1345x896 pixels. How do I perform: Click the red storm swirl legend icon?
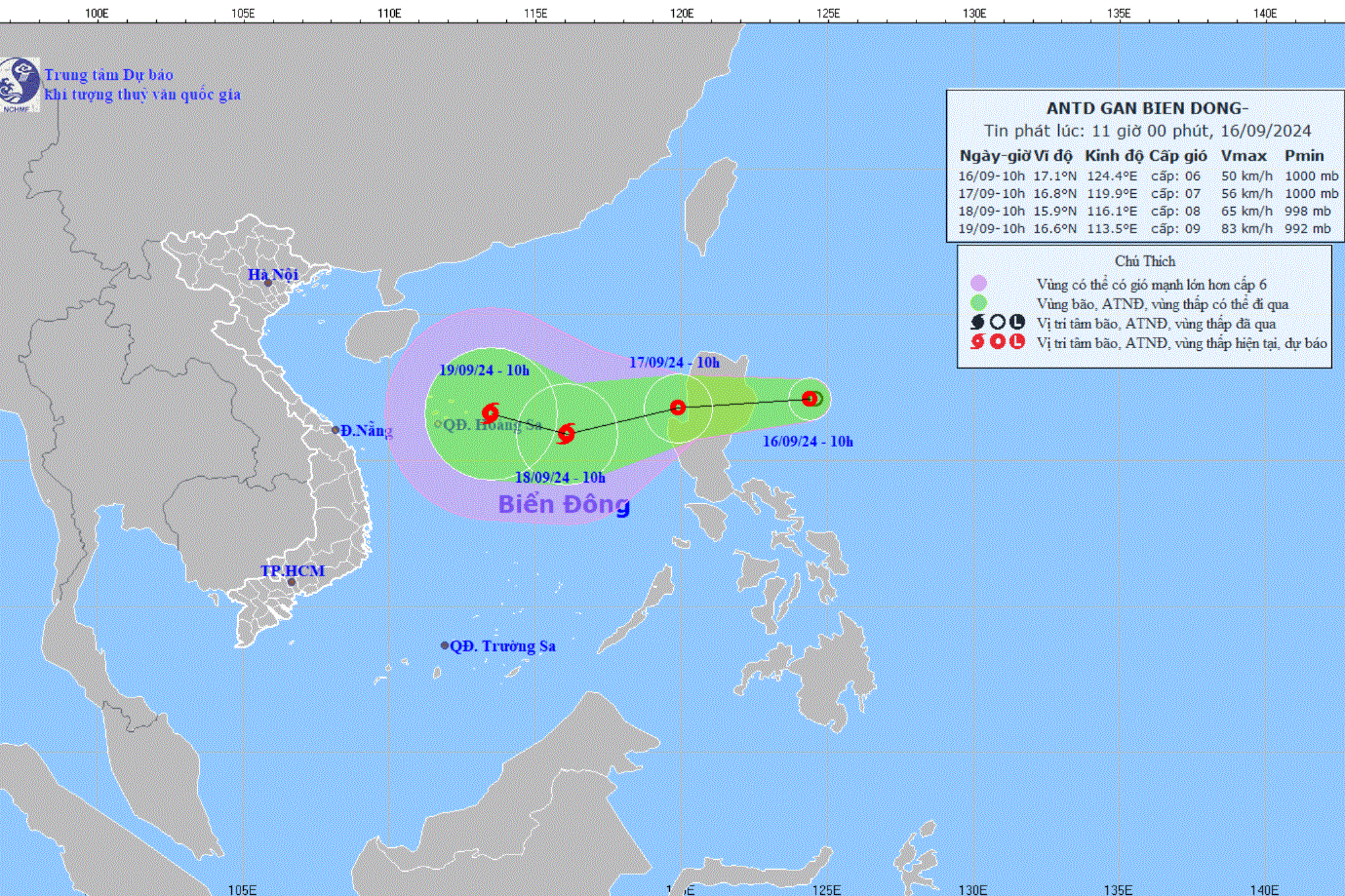pos(978,341)
